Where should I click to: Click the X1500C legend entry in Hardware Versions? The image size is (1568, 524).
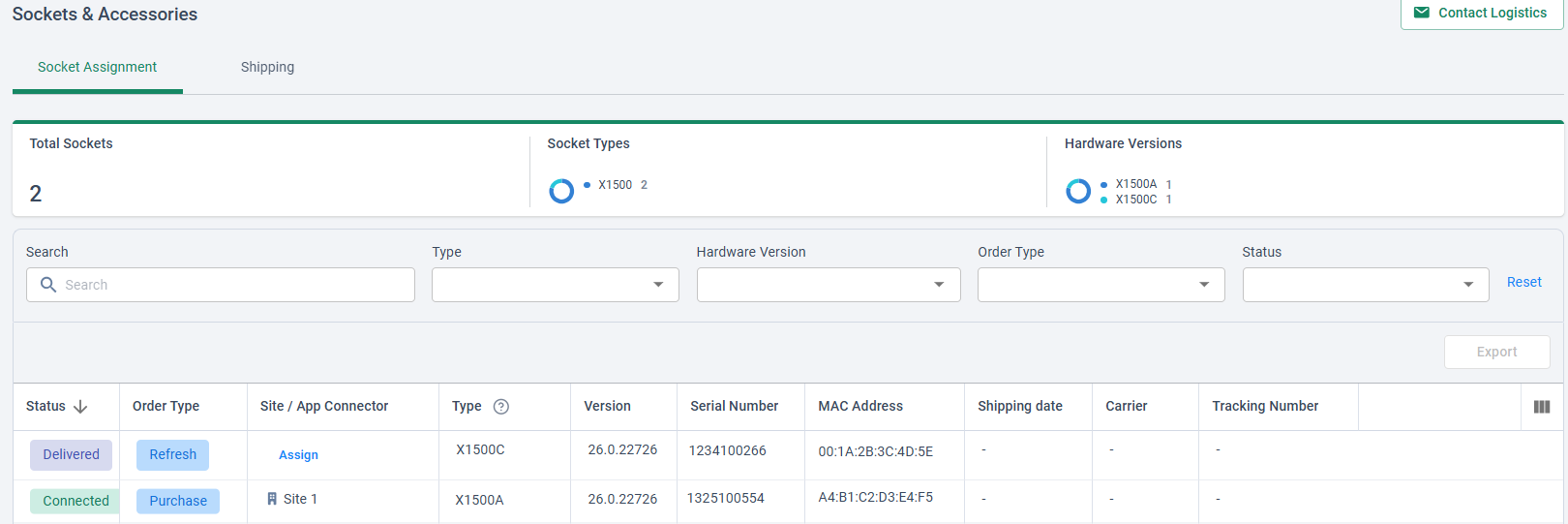pyautogui.click(x=1137, y=200)
